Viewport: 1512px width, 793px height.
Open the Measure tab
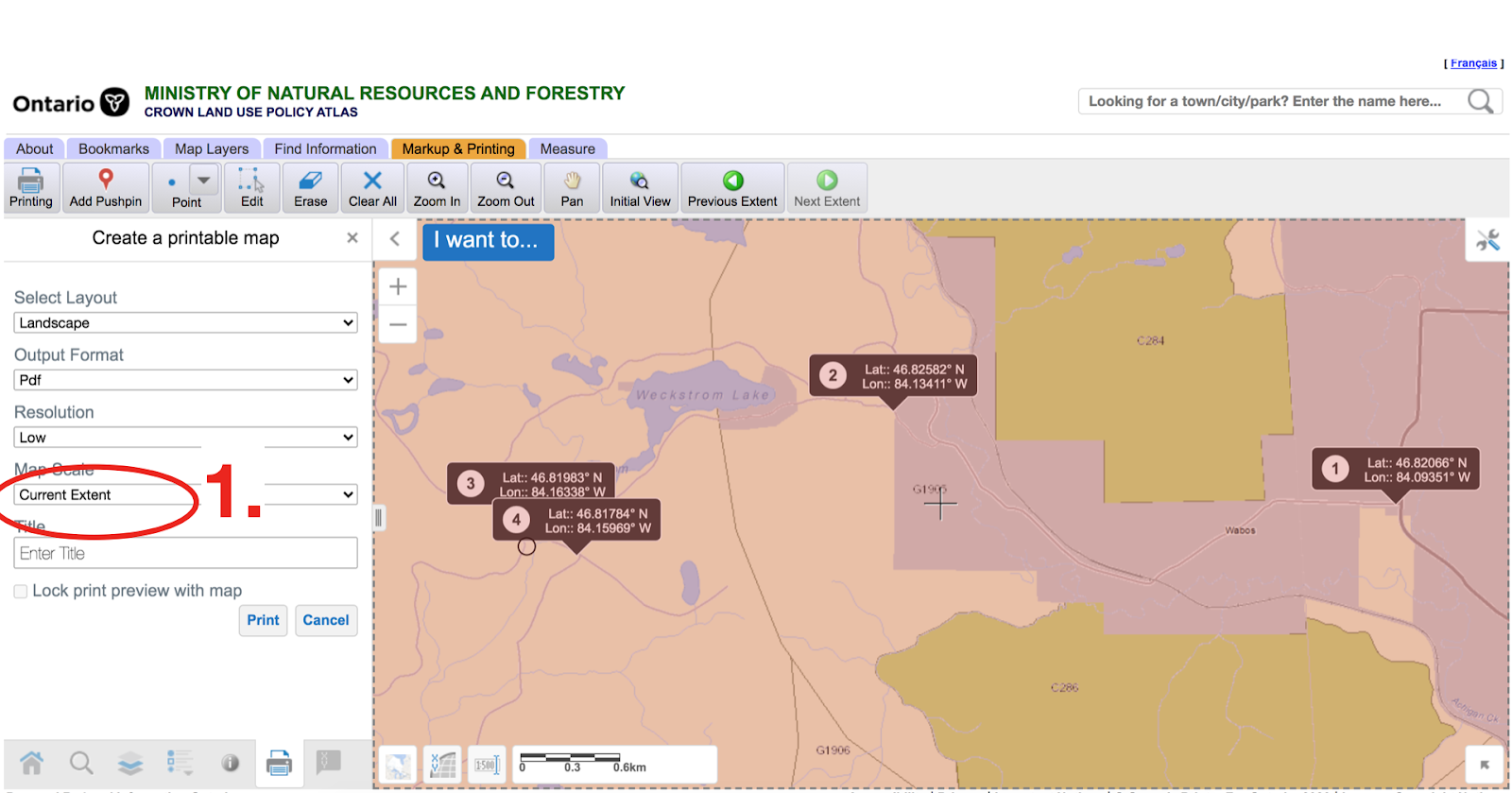coord(567,149)
